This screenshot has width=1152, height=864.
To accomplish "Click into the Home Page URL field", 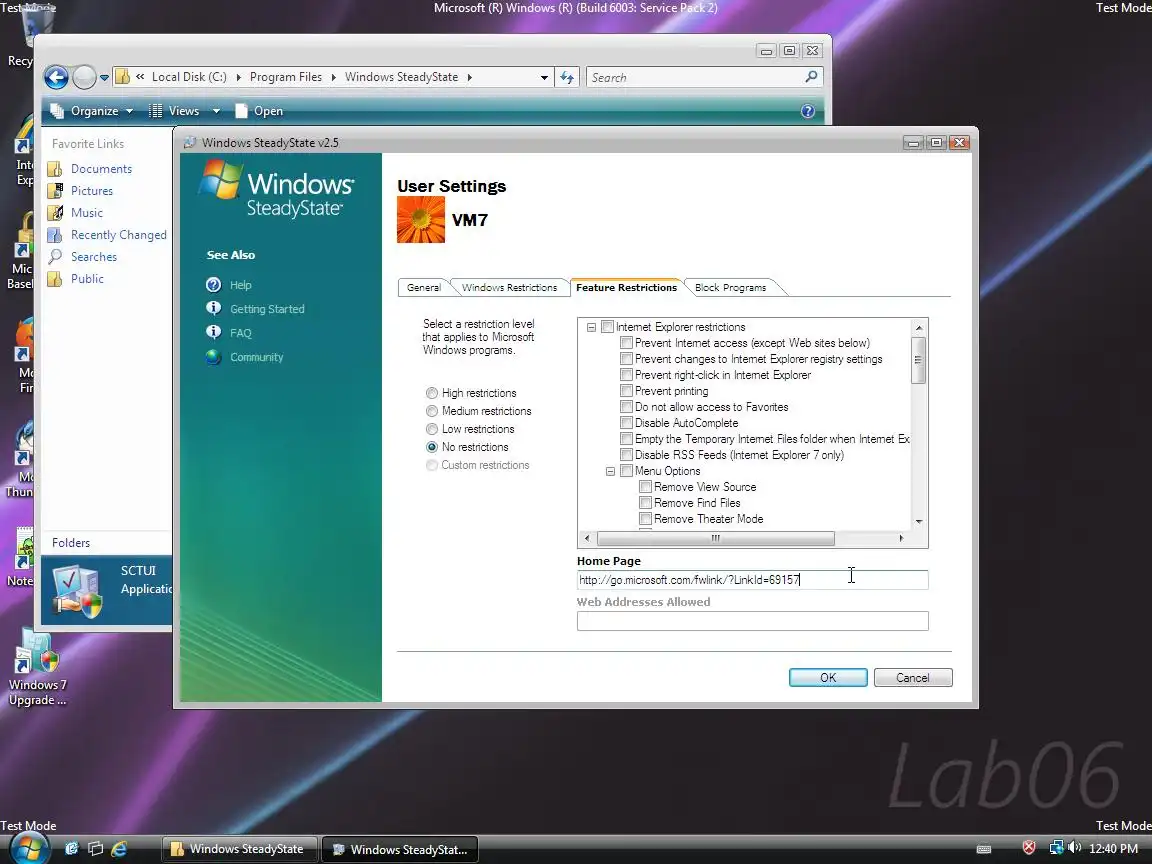I will pos(752,580).
